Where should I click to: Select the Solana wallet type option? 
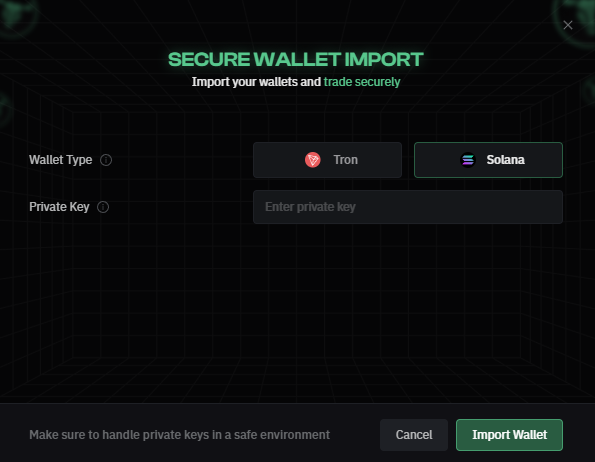pyautogui.click(x=488, y=160)
